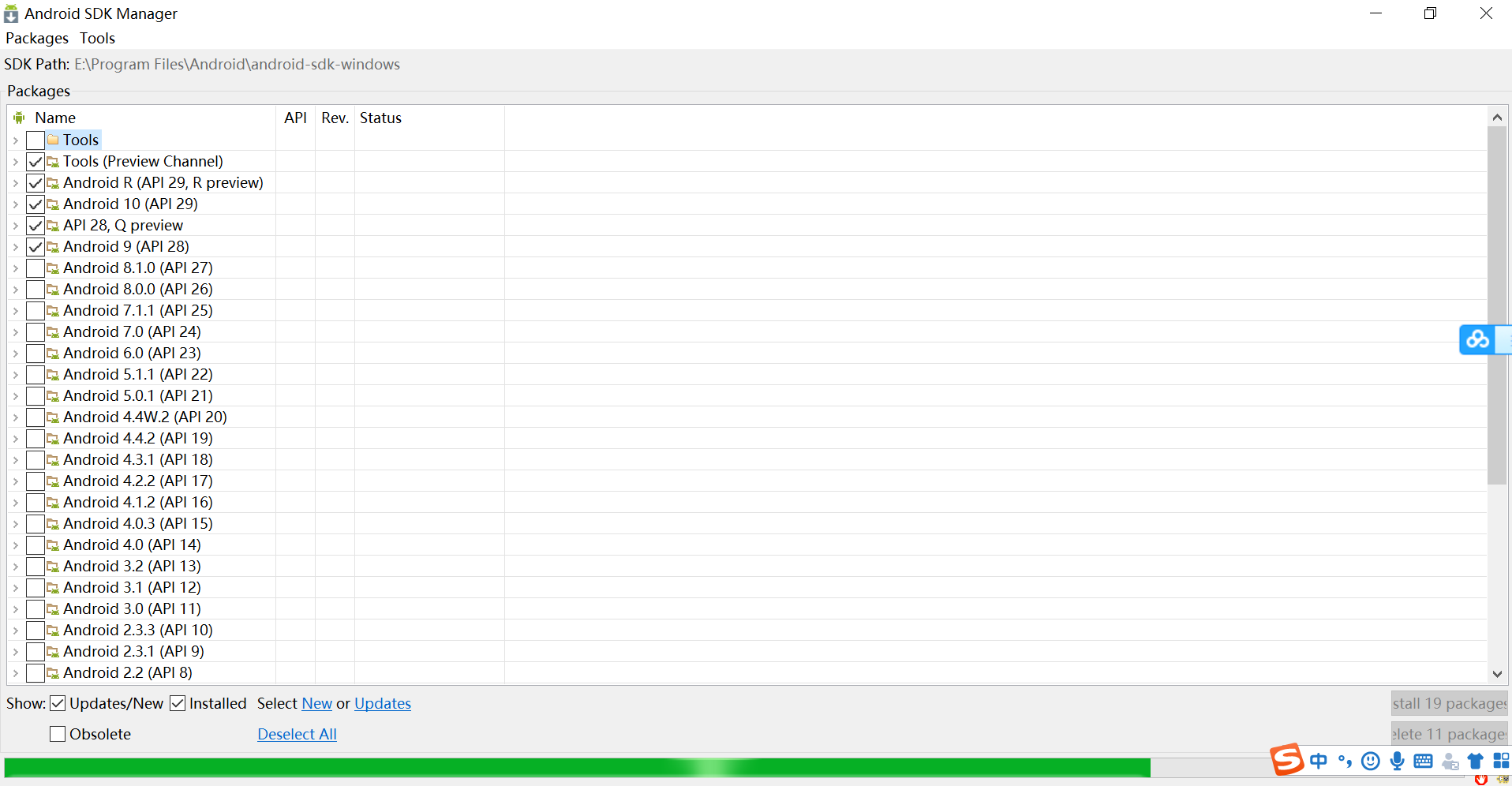Open the soft keyboard icon in IME bar

pyautogui.click(x=1424, y=761)
